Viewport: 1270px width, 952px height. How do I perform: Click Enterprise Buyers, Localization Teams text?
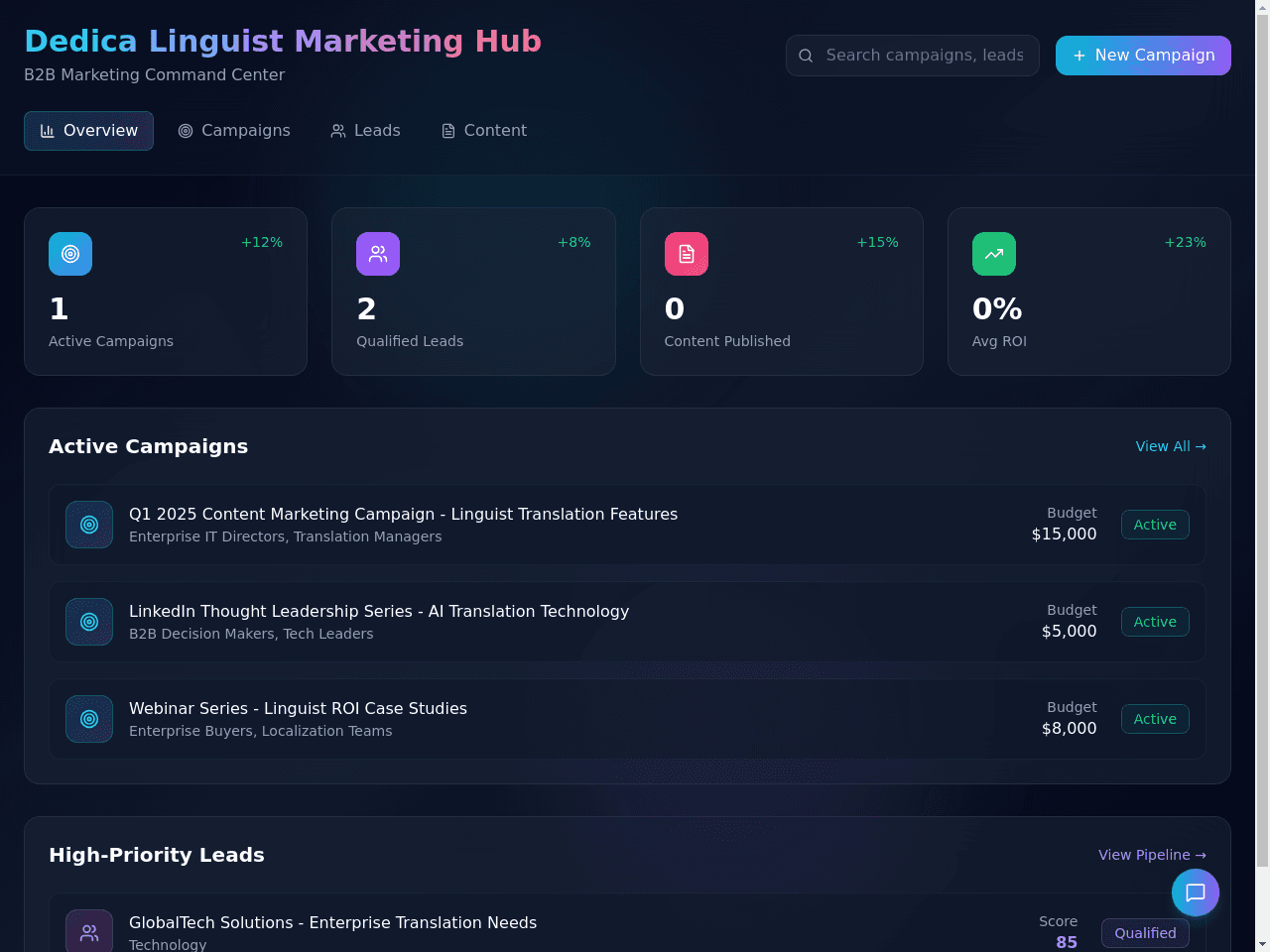(260, 731)
